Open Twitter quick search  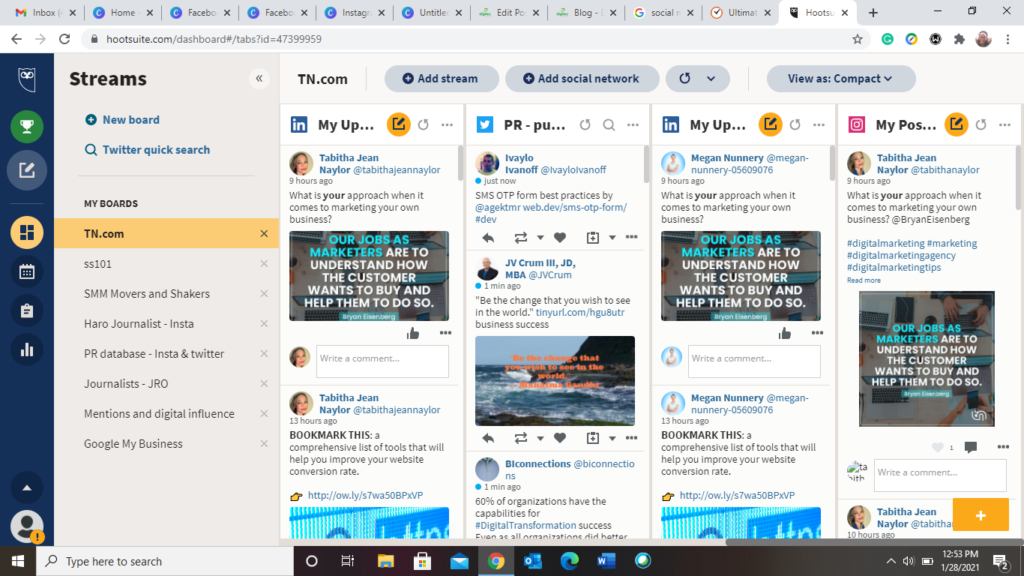point(148,150)
